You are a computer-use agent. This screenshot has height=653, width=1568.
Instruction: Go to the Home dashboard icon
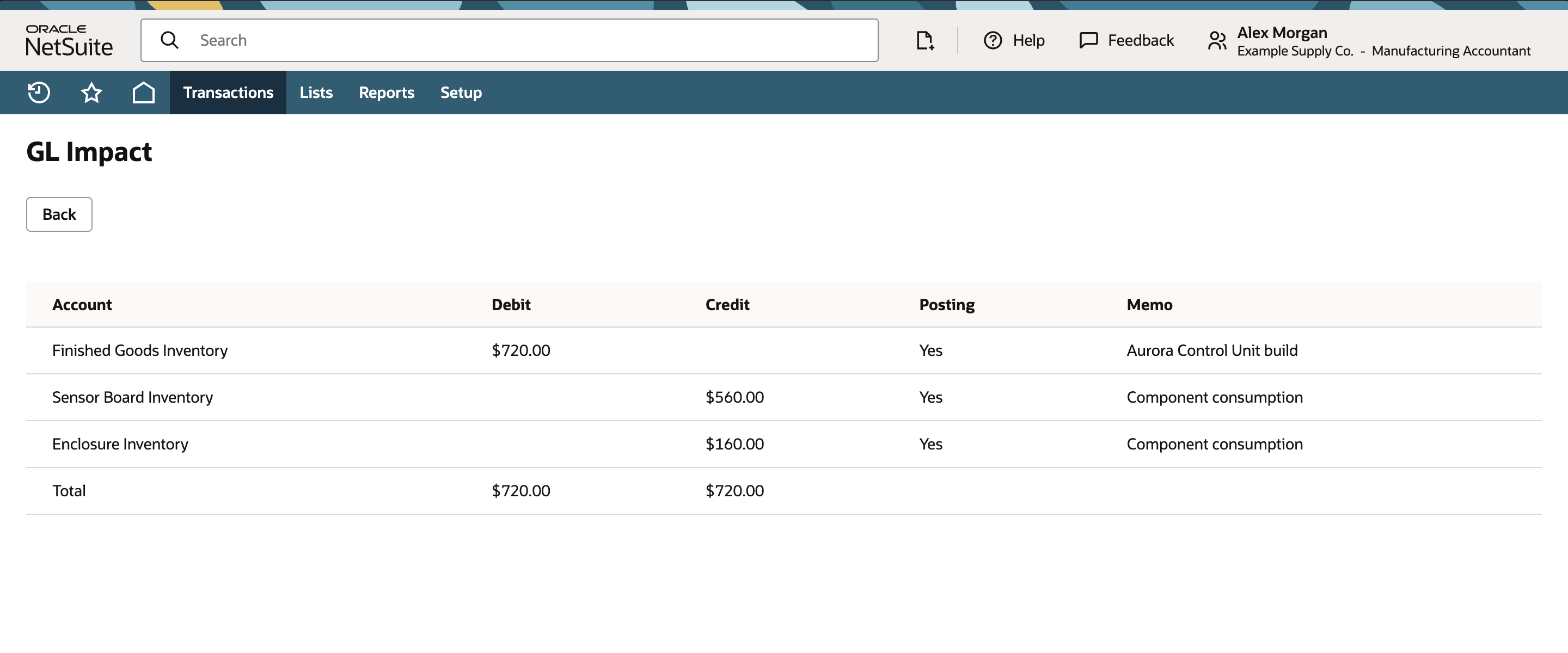pos(144,93)
